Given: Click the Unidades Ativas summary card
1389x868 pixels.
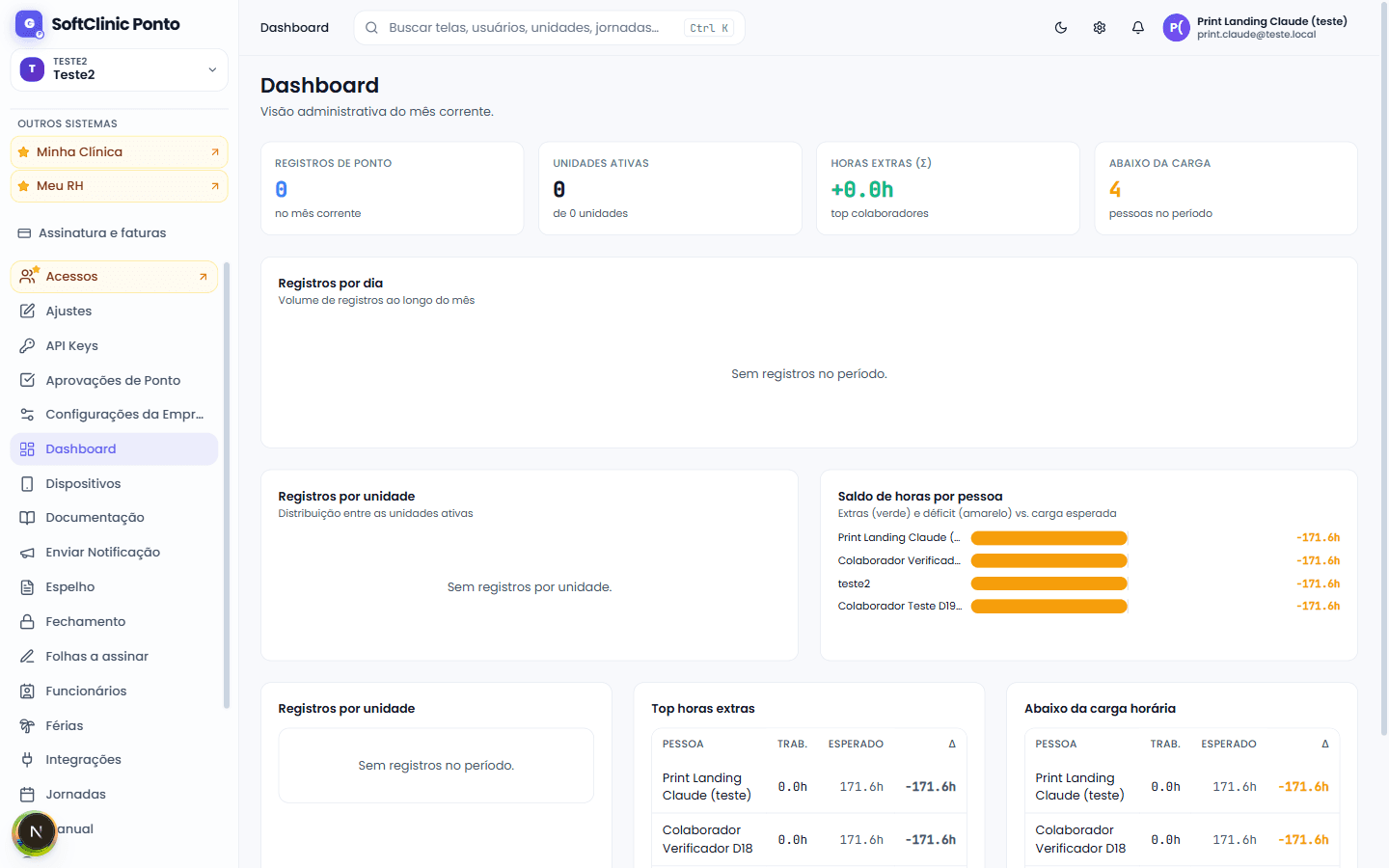Looking at the screenshot, I should (670, 188).
